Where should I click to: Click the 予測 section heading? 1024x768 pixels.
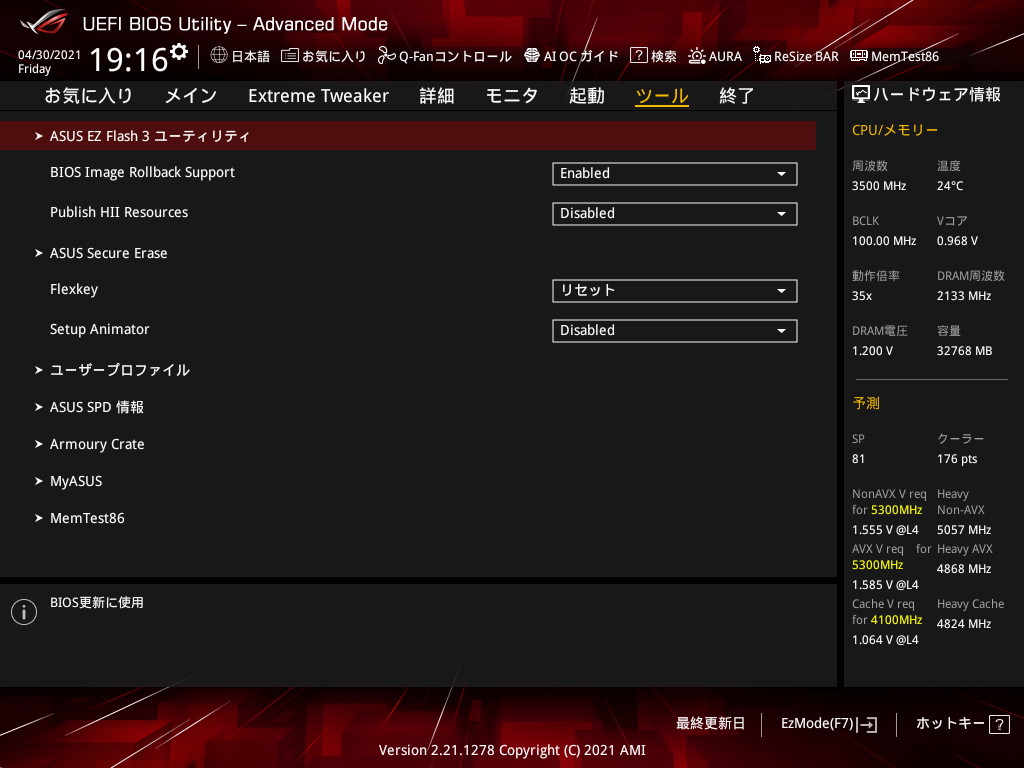point(866,403)
